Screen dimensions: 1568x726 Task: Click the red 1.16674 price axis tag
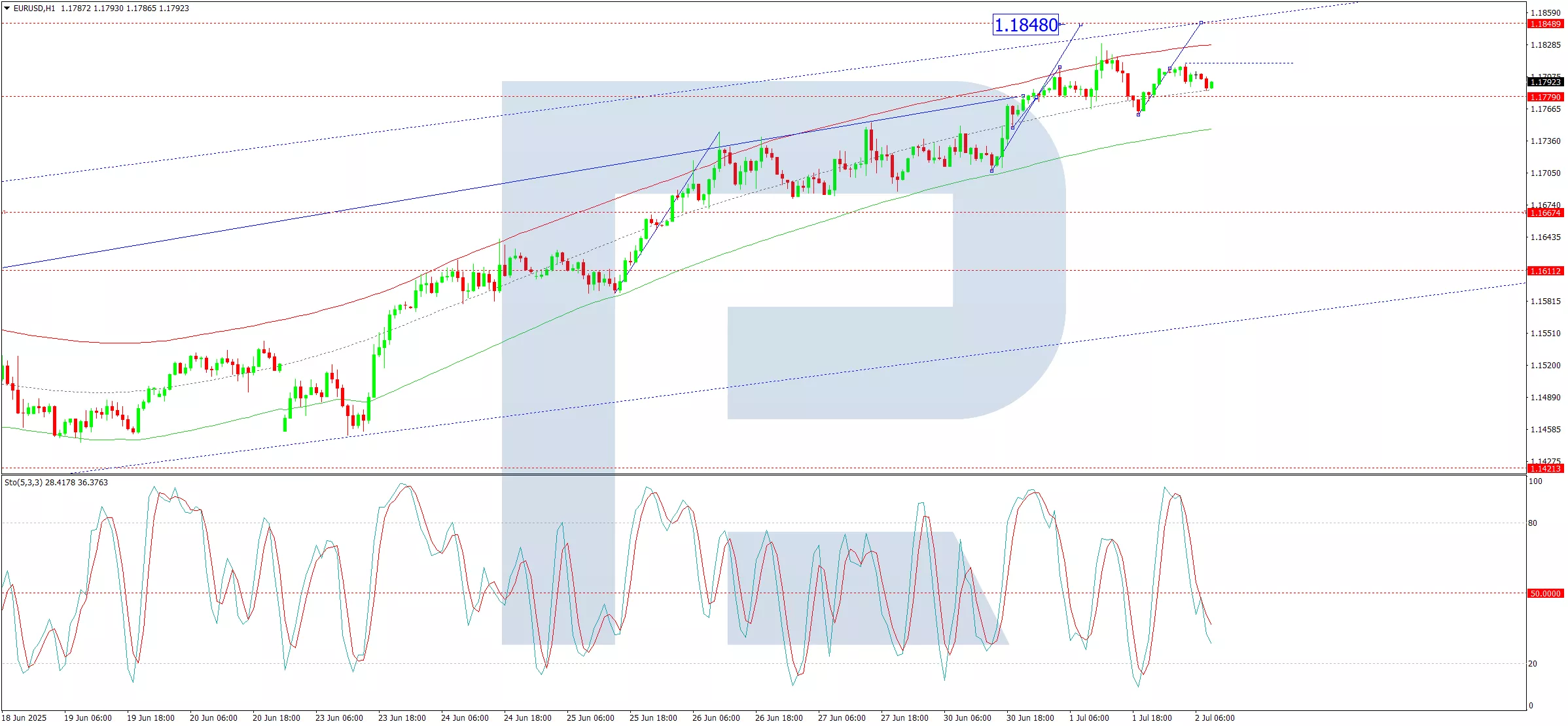pyautogui.click(x=1545, y=213)
